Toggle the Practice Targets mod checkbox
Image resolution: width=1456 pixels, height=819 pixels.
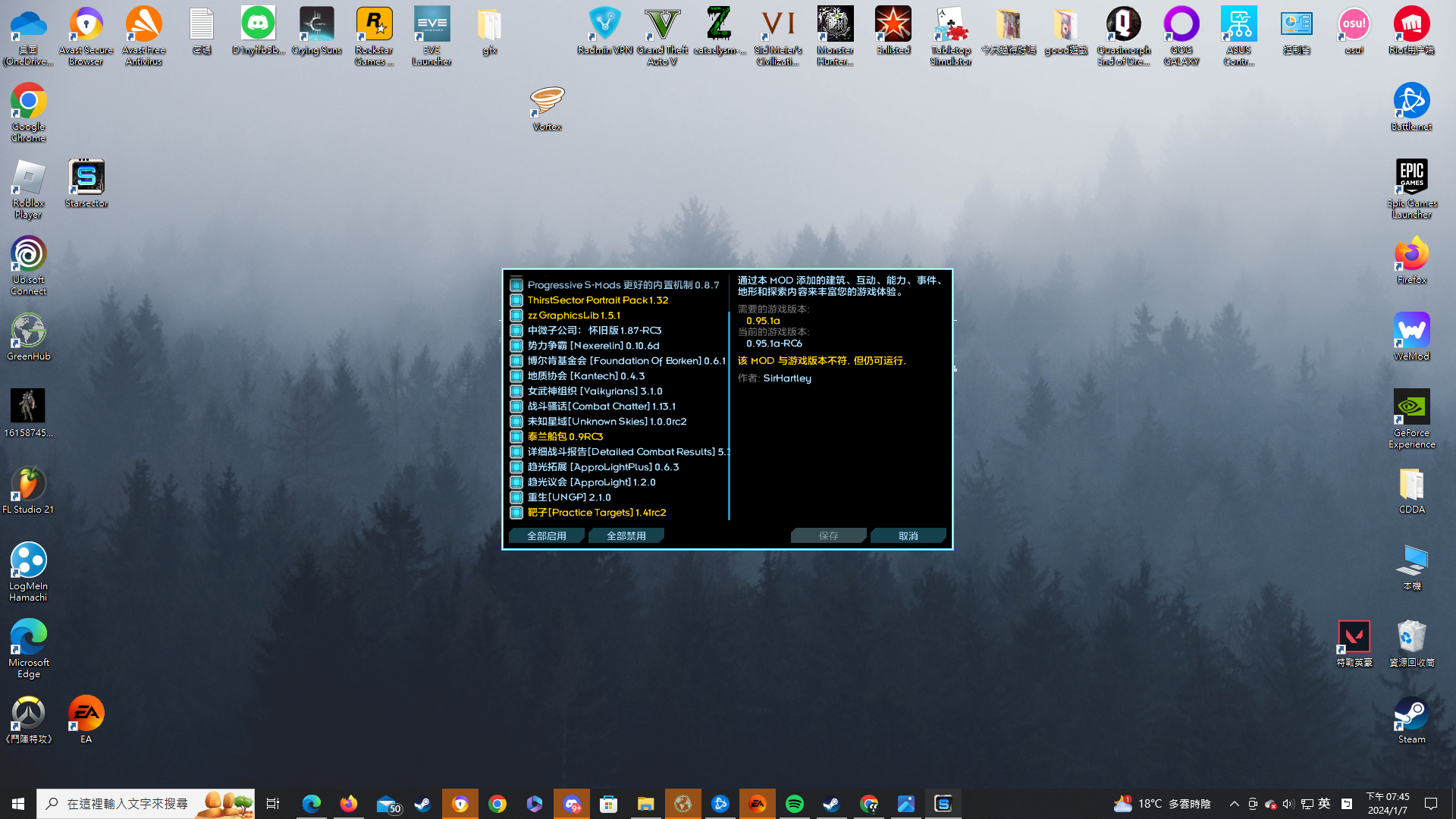(516, 513)
